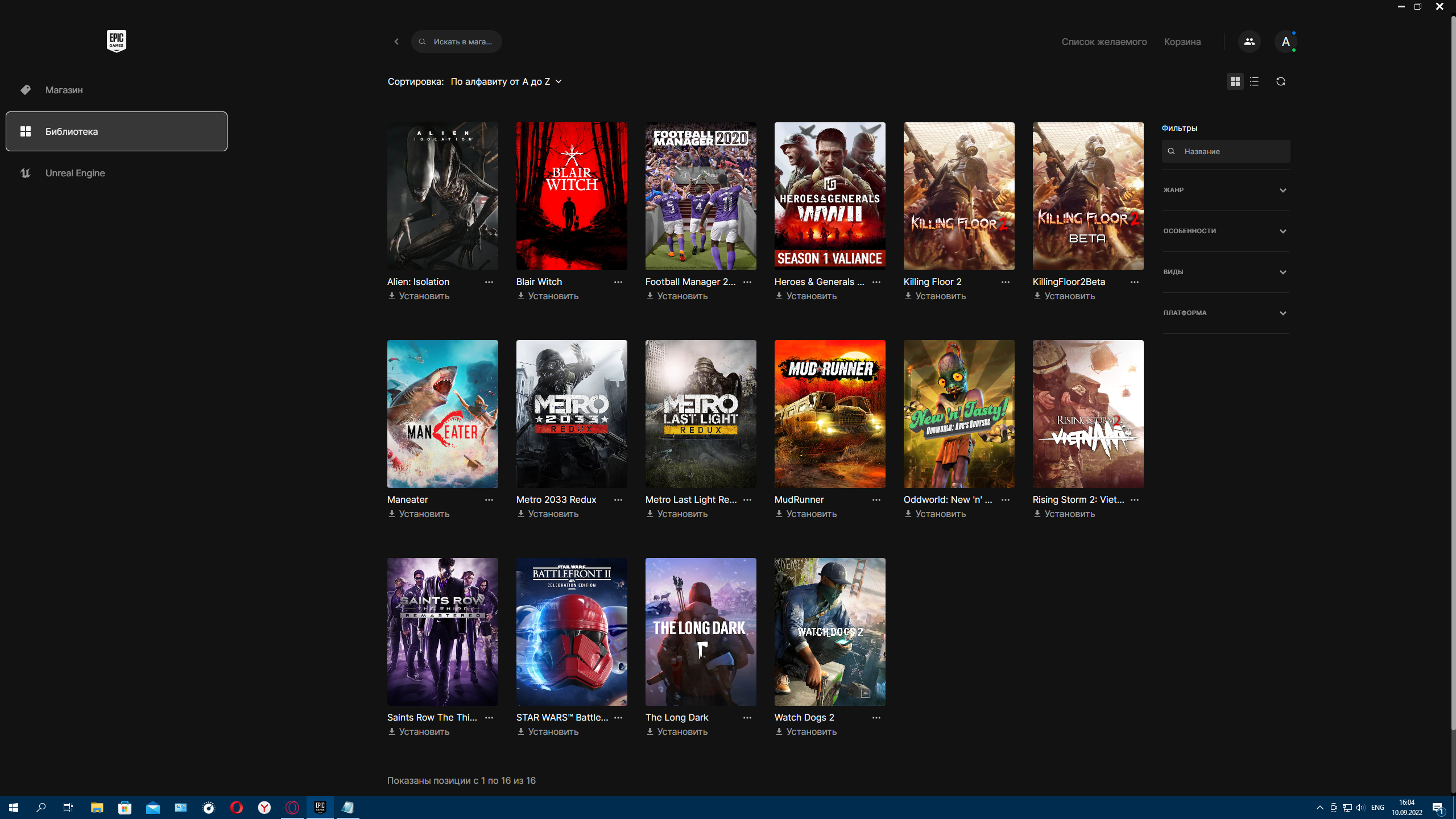Expand the Платформа filter section

pos(1226,313)
